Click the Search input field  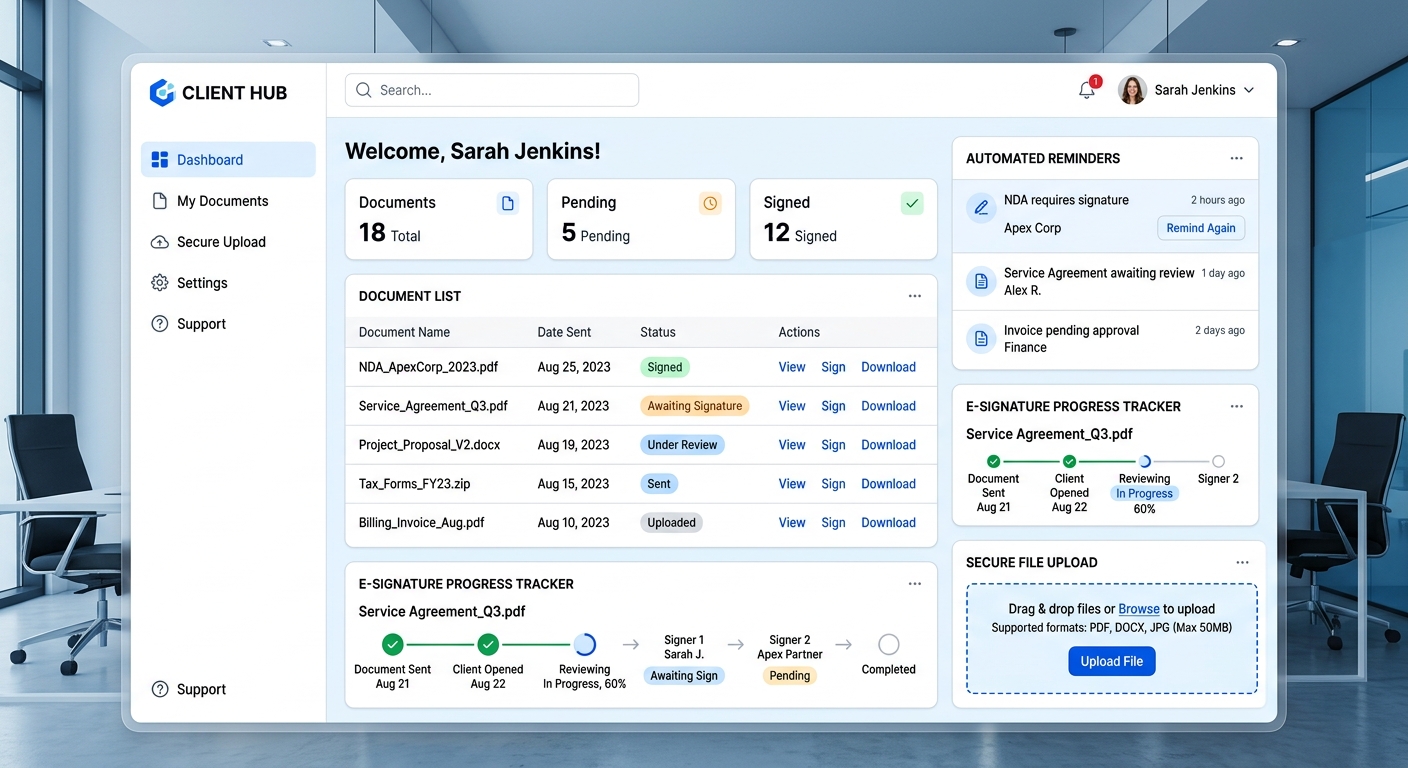click(491, 89)
